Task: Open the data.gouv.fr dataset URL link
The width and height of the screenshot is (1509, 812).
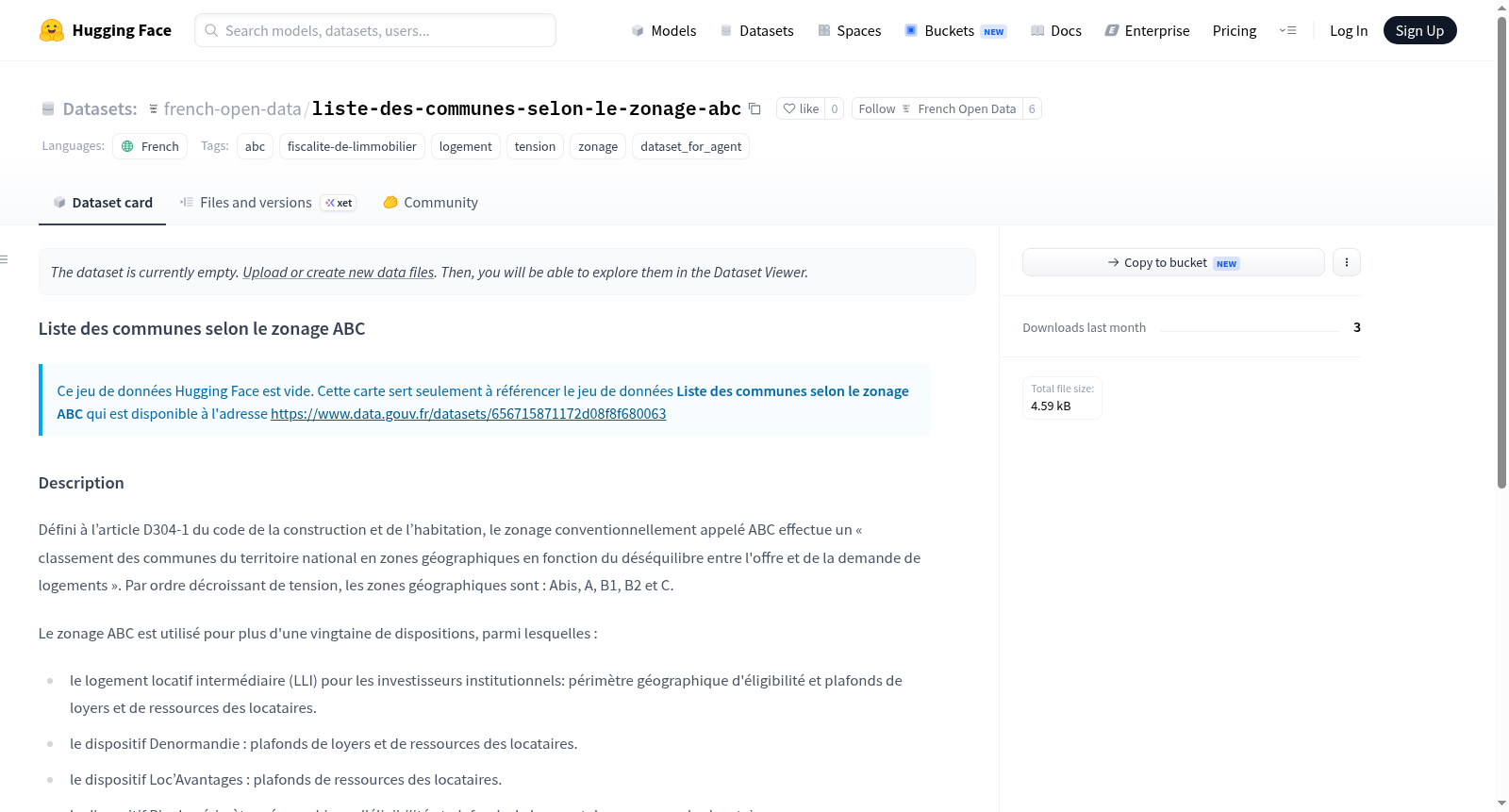Action: pyautogui.click(x=468, y=413)
